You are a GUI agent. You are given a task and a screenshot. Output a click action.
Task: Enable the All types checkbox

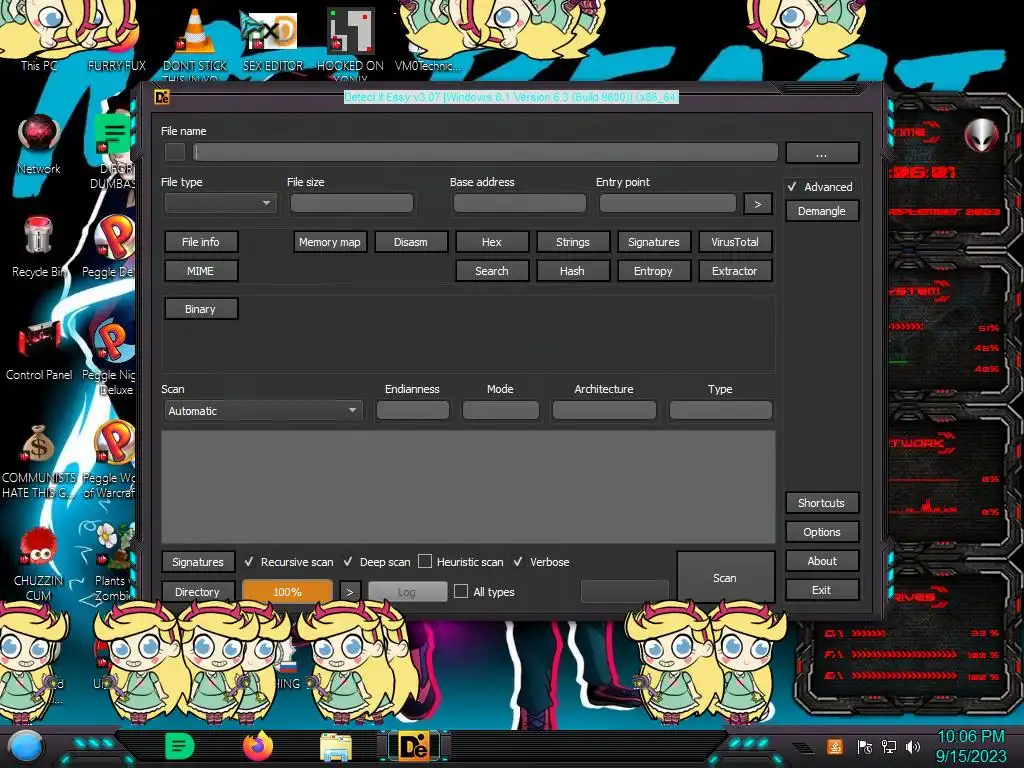point(461,592)
